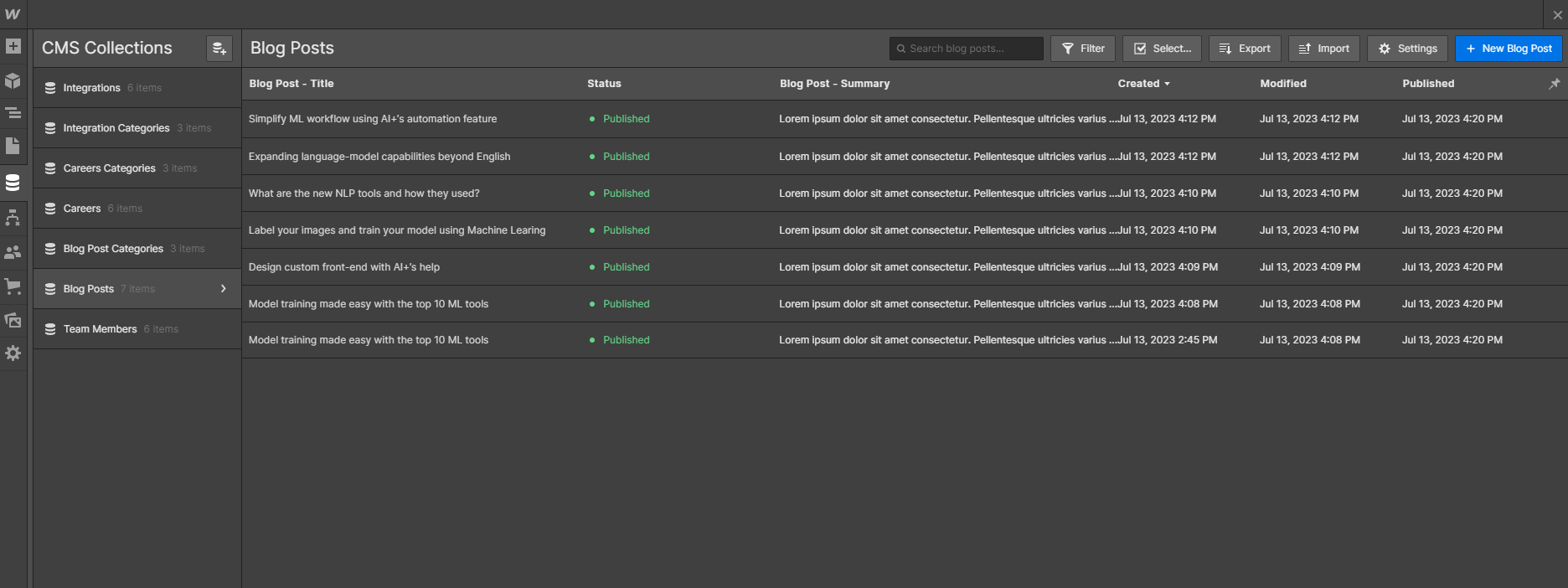Viewport: 1568px width, 588px height.
Task: Click the Modified column header
Action: pos(1283,84)
